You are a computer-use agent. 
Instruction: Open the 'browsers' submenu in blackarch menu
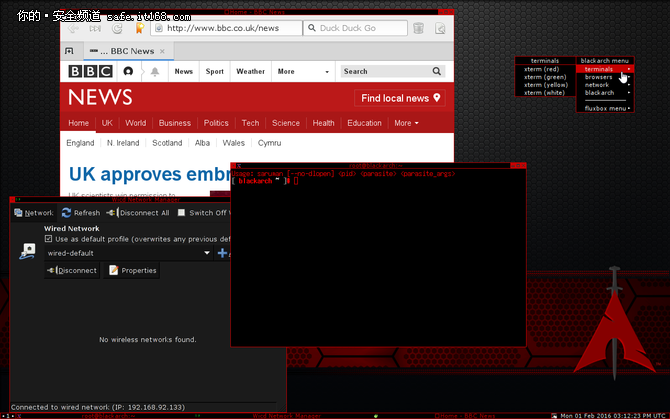tap(599, 77)
